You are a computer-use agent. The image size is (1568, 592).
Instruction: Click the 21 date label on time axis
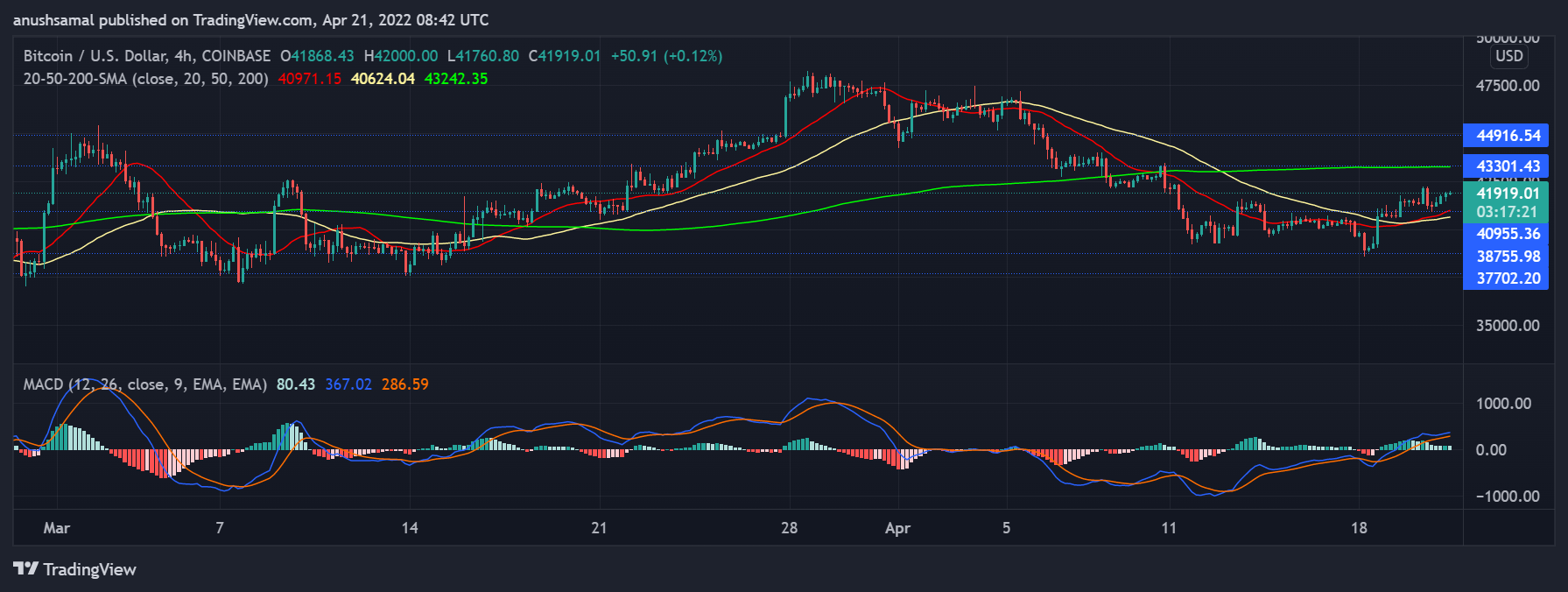point(599,528)
